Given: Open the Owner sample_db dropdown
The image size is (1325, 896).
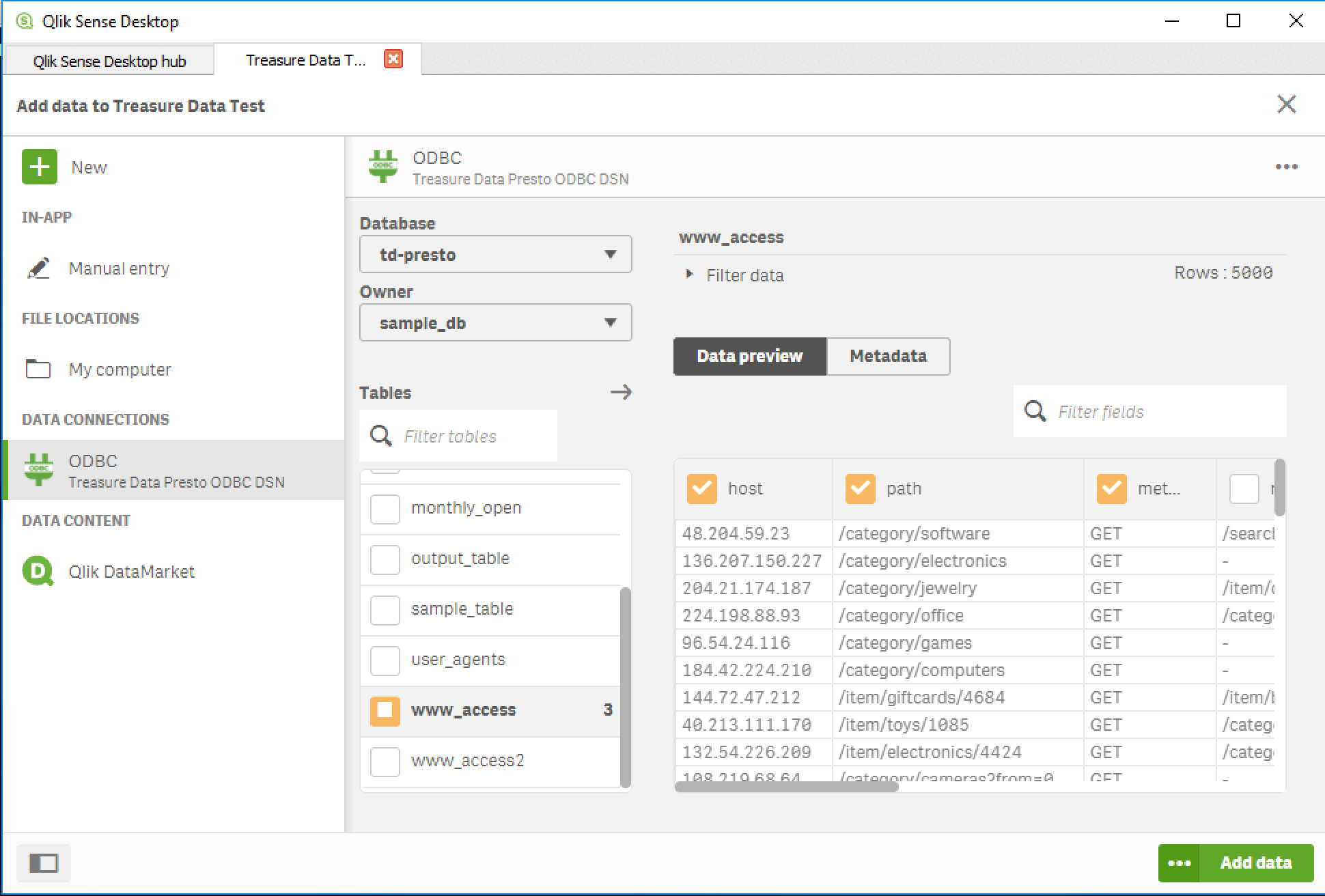Looking at the screenshot, I should pyautogui.click(x=496, y=323).
